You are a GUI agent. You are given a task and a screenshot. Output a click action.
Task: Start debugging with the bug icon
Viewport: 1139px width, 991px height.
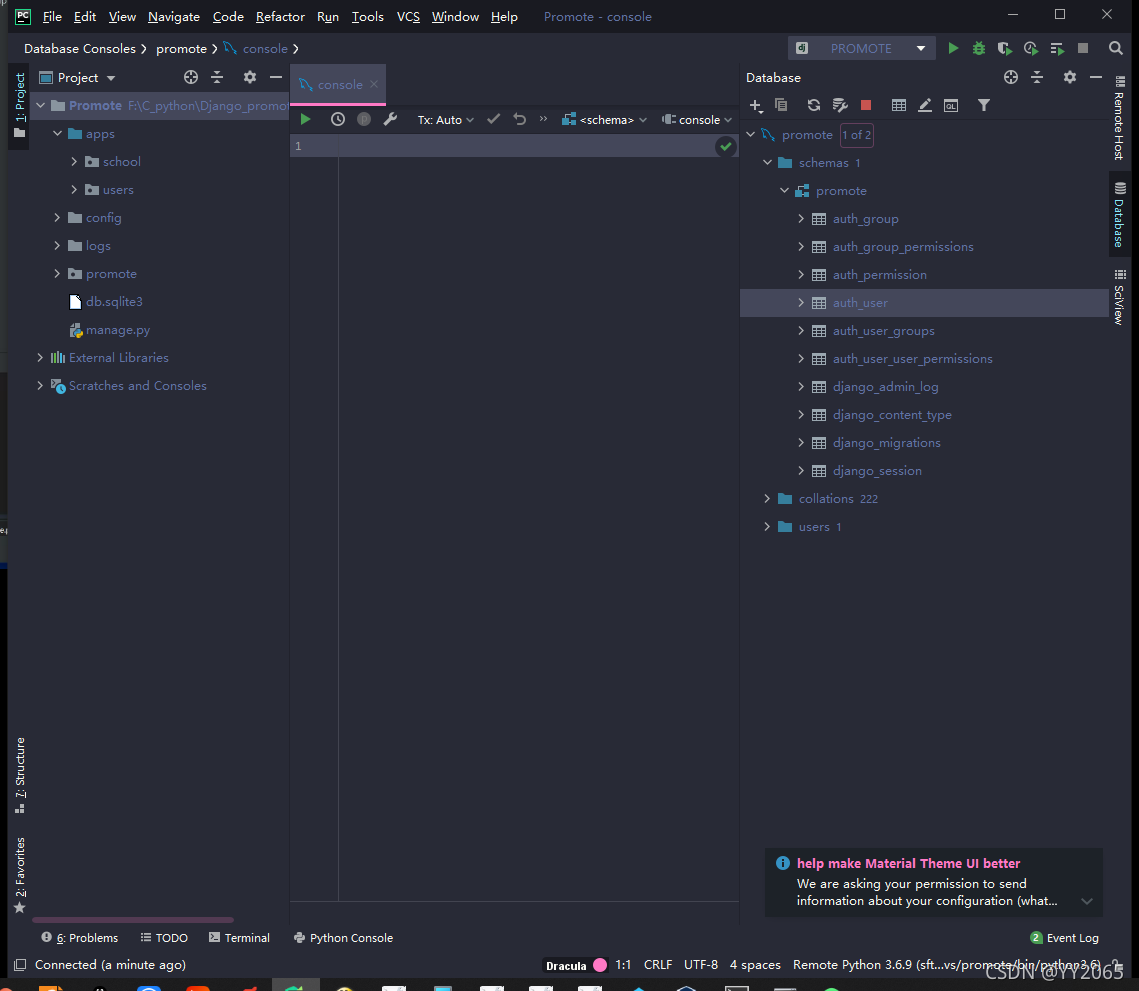979,48
